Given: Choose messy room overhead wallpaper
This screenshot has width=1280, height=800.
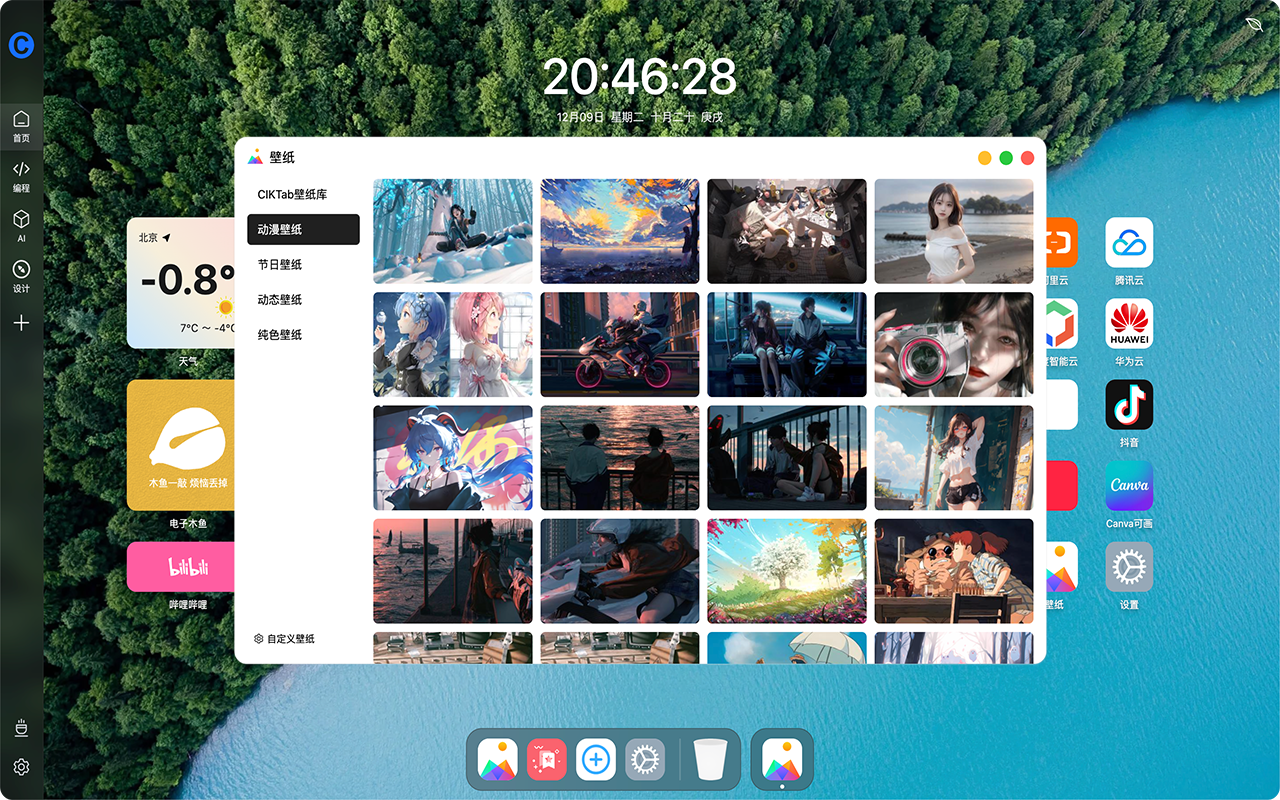Looking at the screenshot, I should (787, 232).
